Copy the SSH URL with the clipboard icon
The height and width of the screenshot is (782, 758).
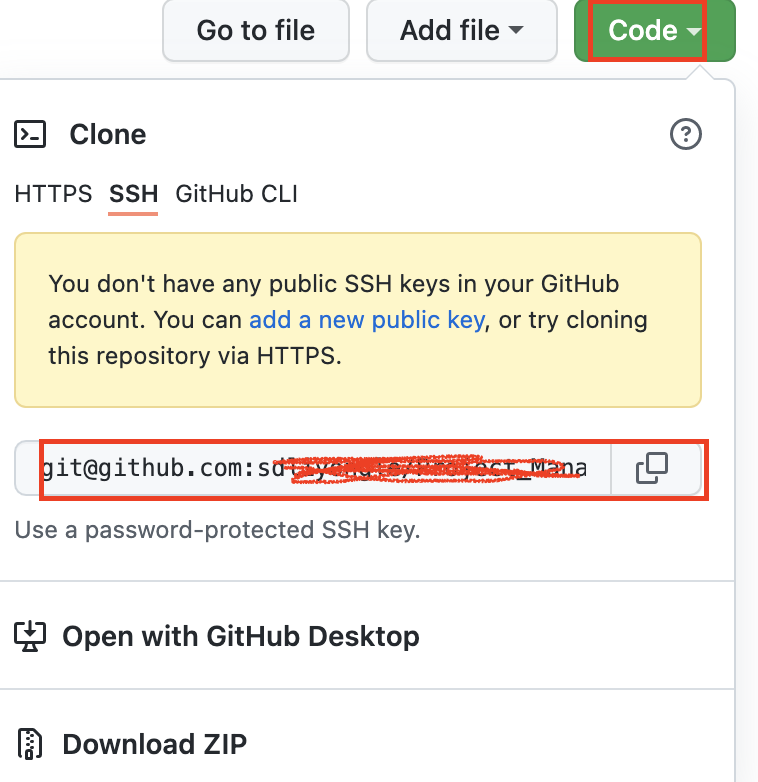[x=652, y=468]
